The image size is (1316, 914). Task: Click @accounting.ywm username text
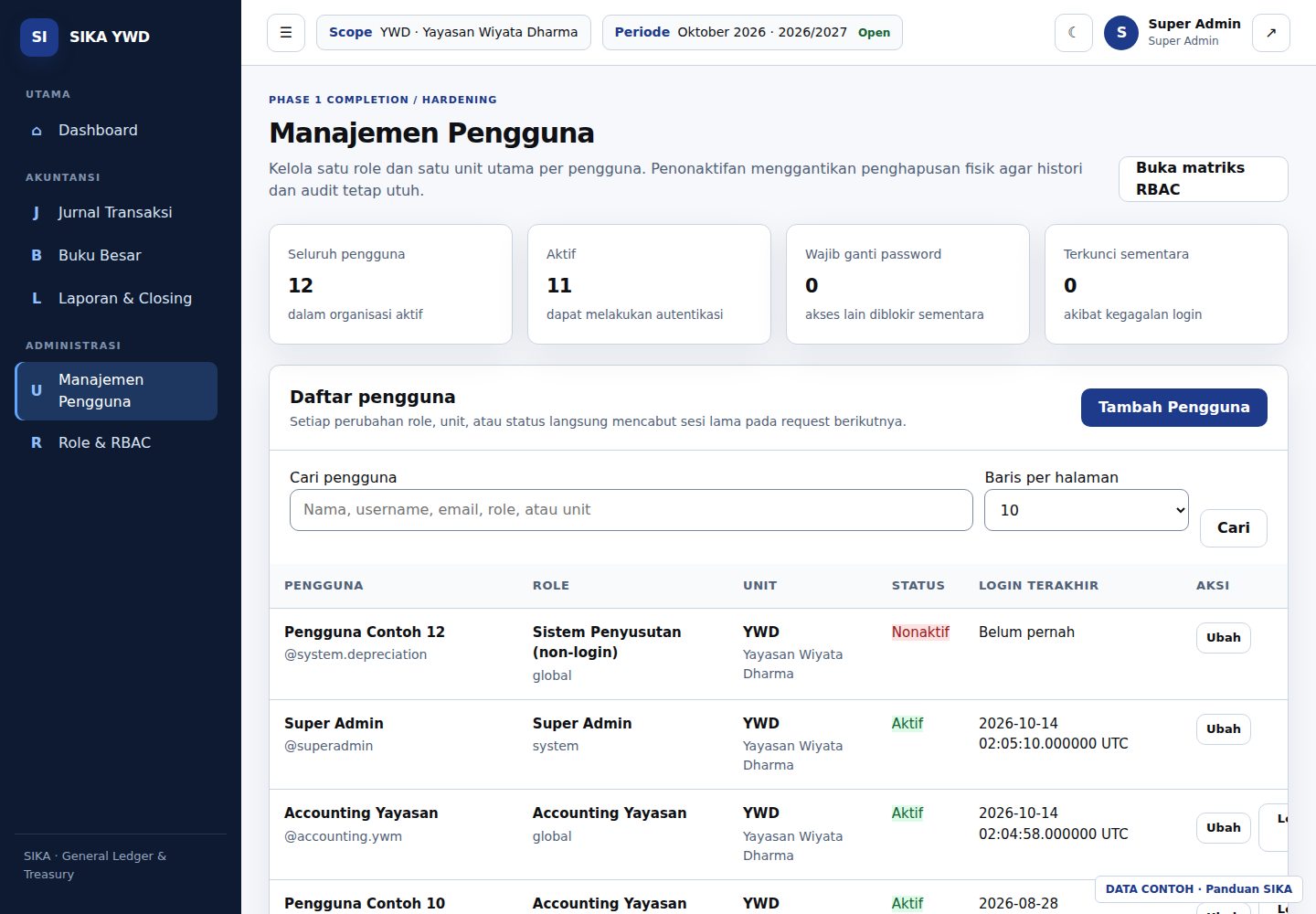coord(343,836)
